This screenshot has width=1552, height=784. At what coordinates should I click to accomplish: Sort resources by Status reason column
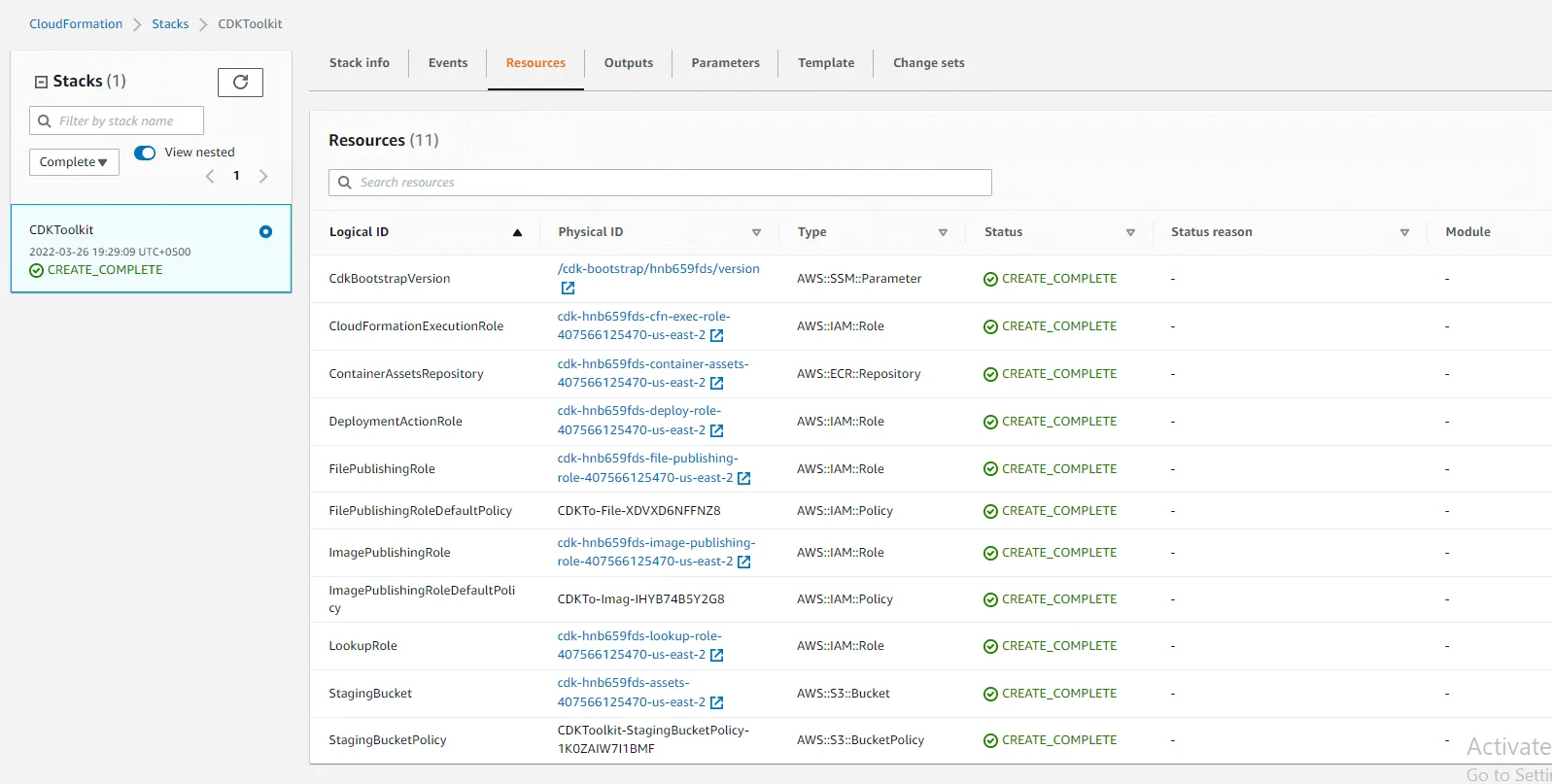(x=1404, y=232)
